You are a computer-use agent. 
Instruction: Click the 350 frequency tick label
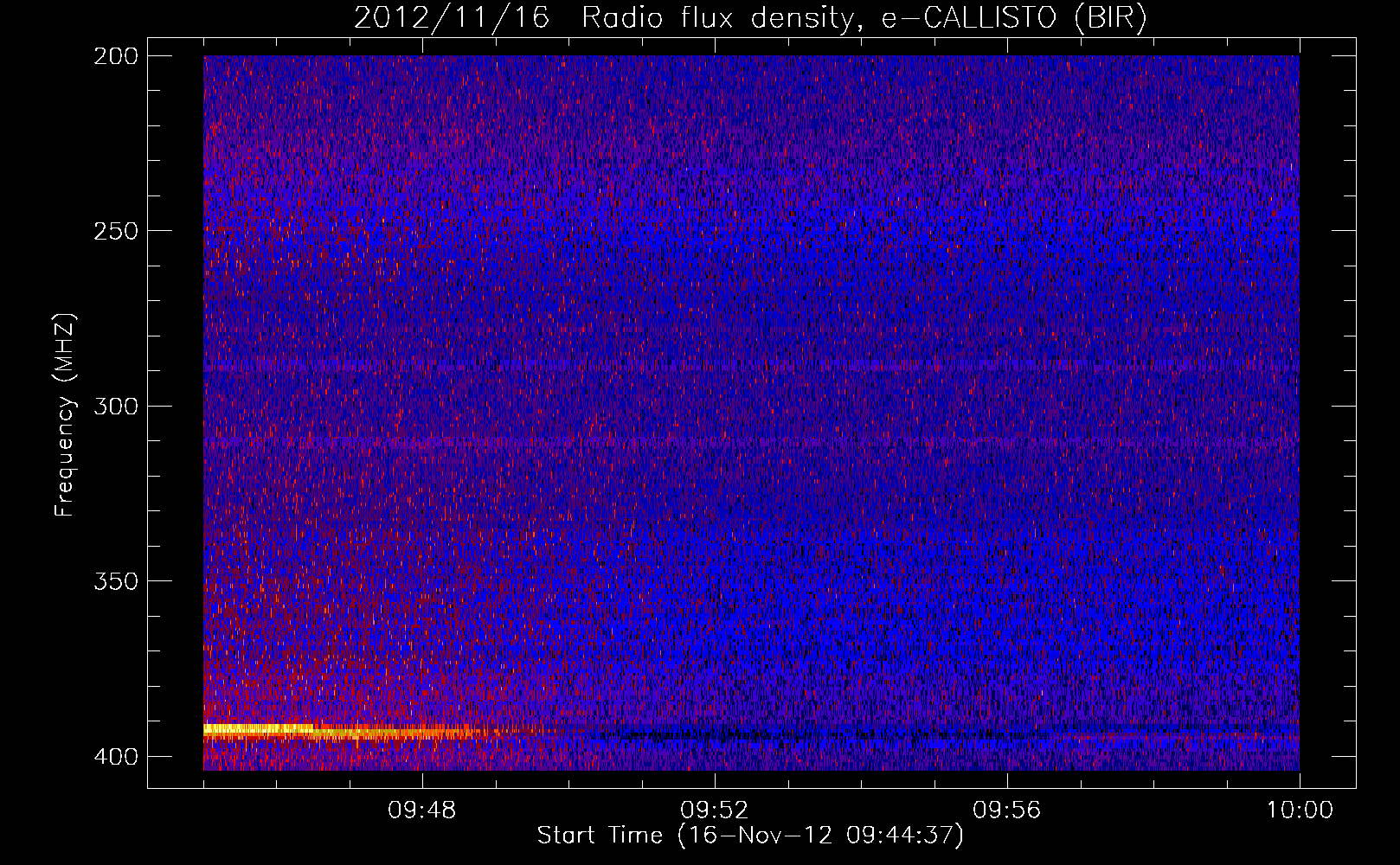click(x=115, y=580)
